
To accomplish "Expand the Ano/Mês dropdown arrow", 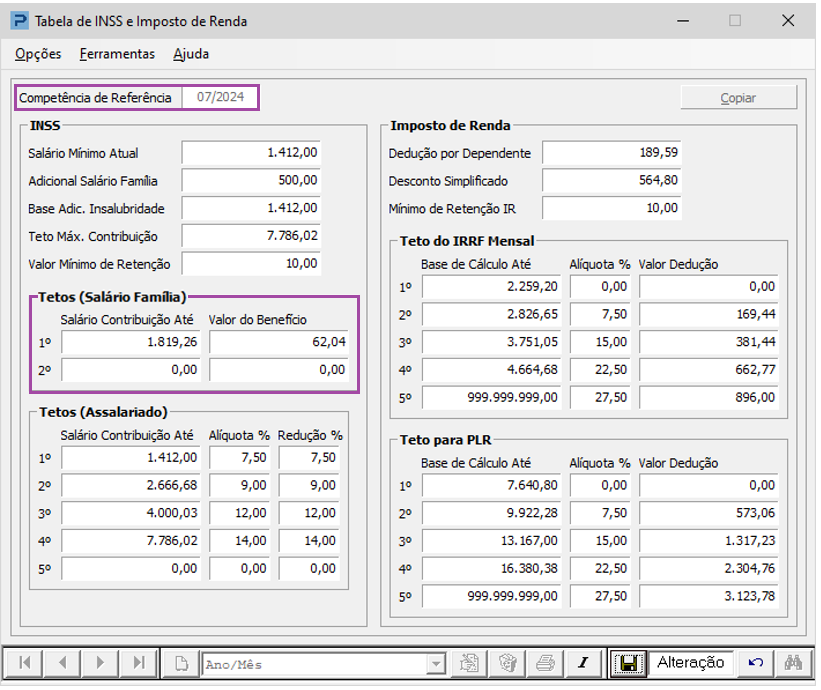I will pos(436,664).
